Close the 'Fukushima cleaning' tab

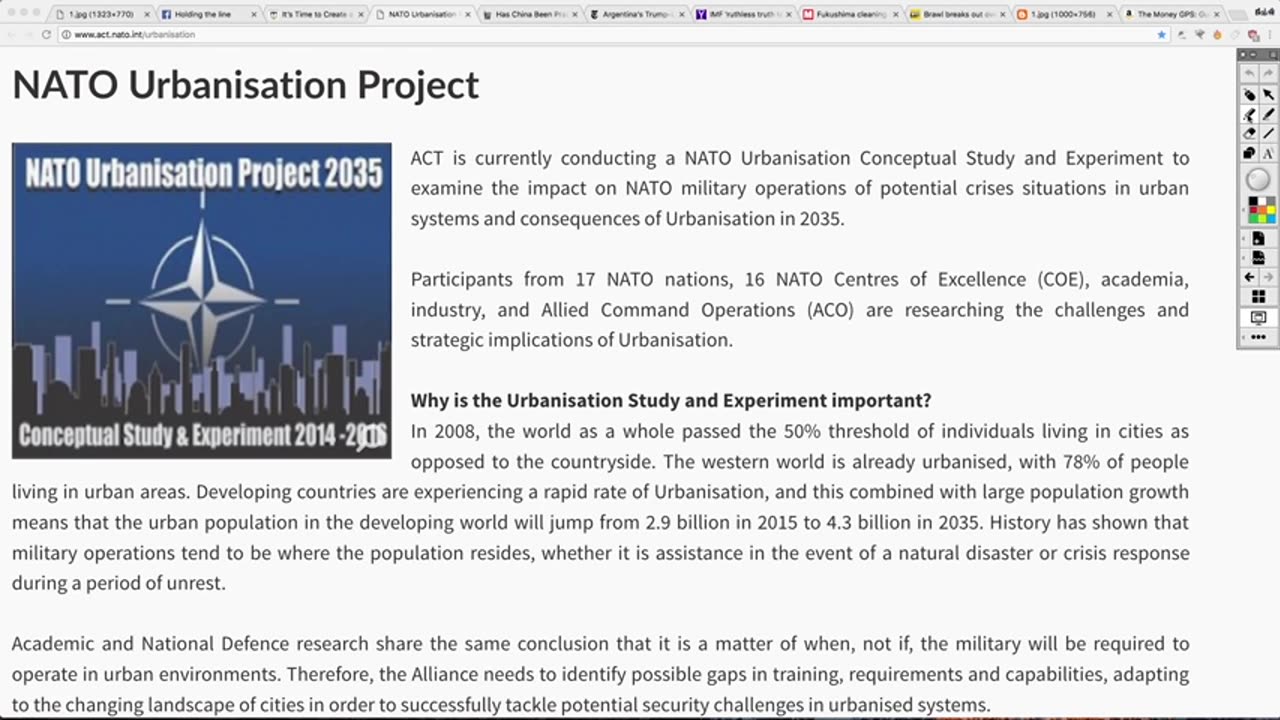[x=896, y=14]
